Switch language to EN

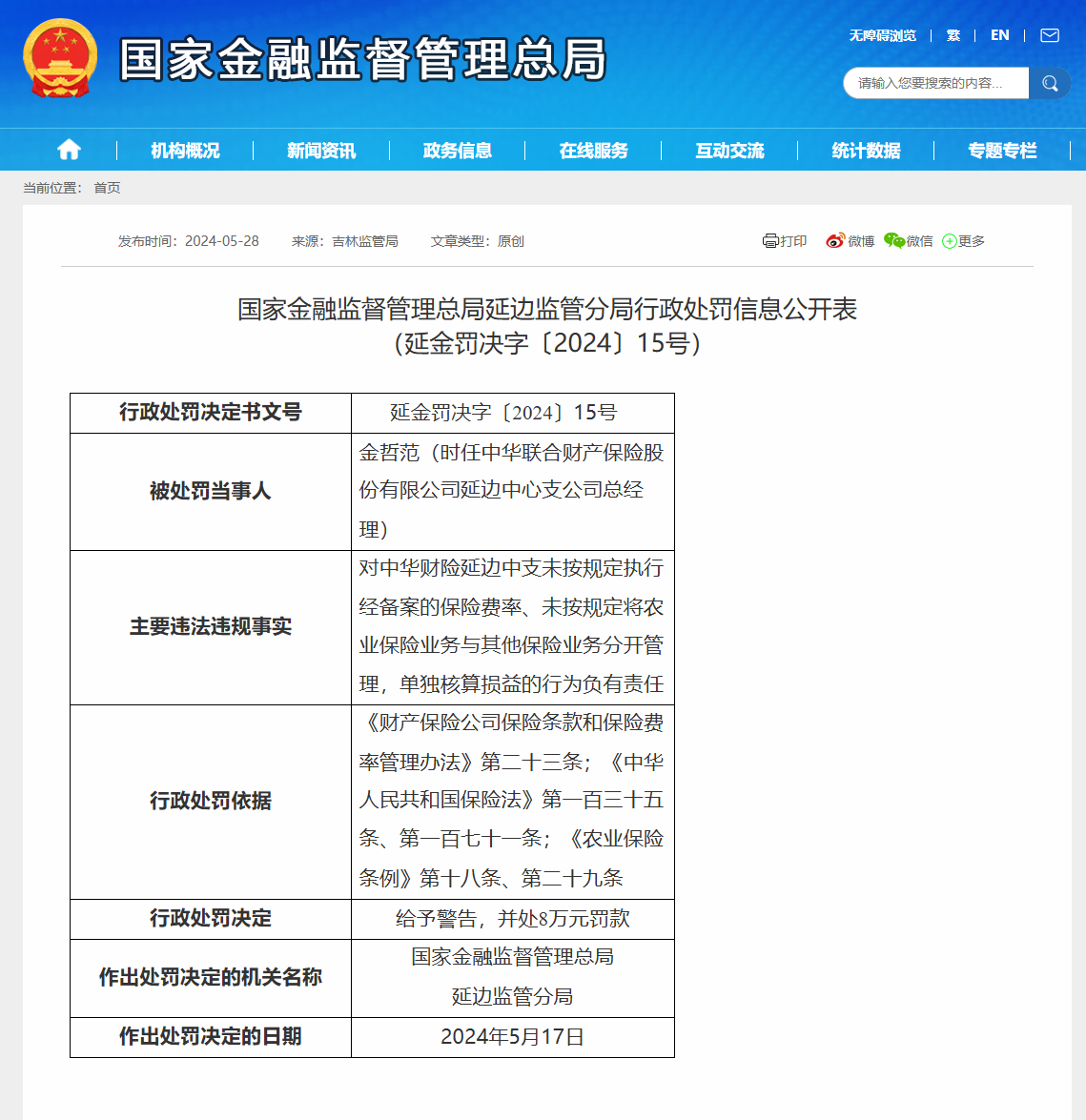pos(999,35)
